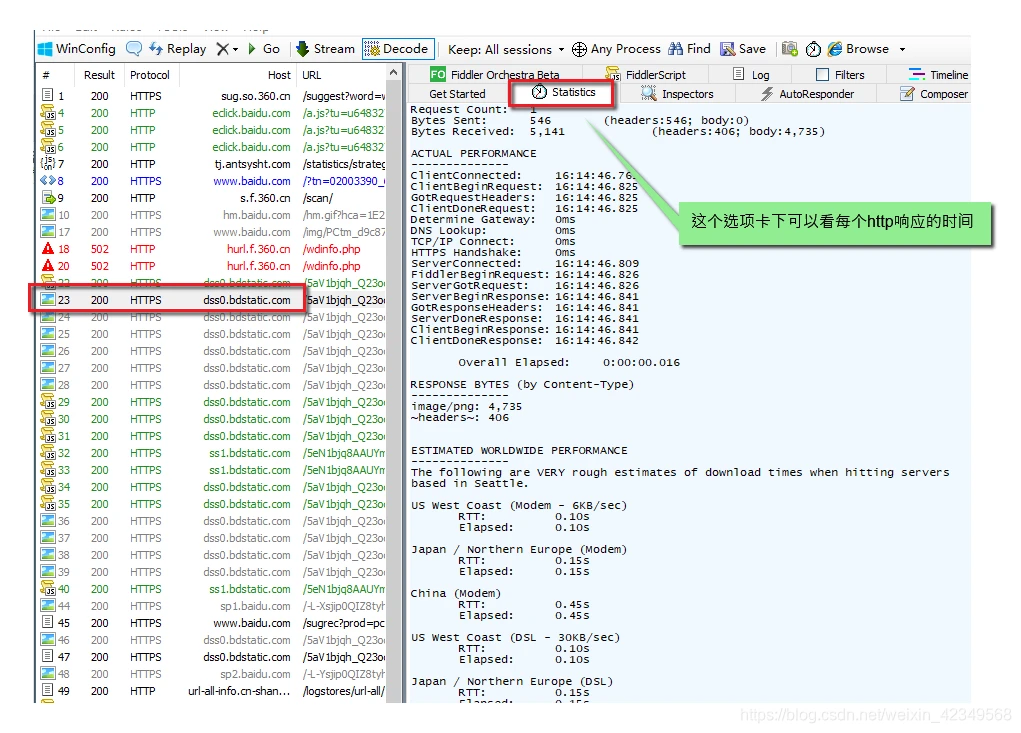This screenshot has width=1021, height=733.
Task: Click the JSON icon of session 7
Action: click(48, 163)
